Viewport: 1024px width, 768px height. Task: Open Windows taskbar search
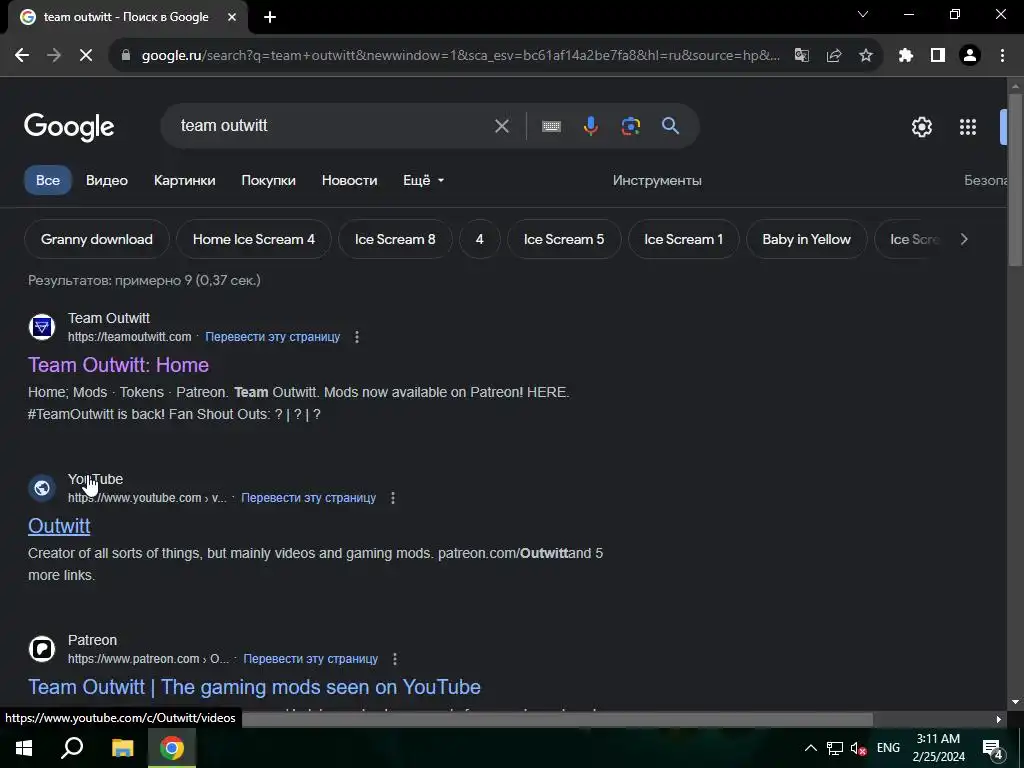[72, 748]
